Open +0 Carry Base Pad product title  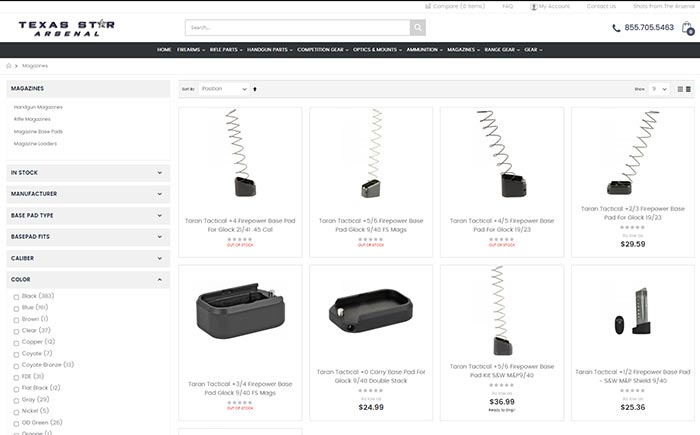371,376
